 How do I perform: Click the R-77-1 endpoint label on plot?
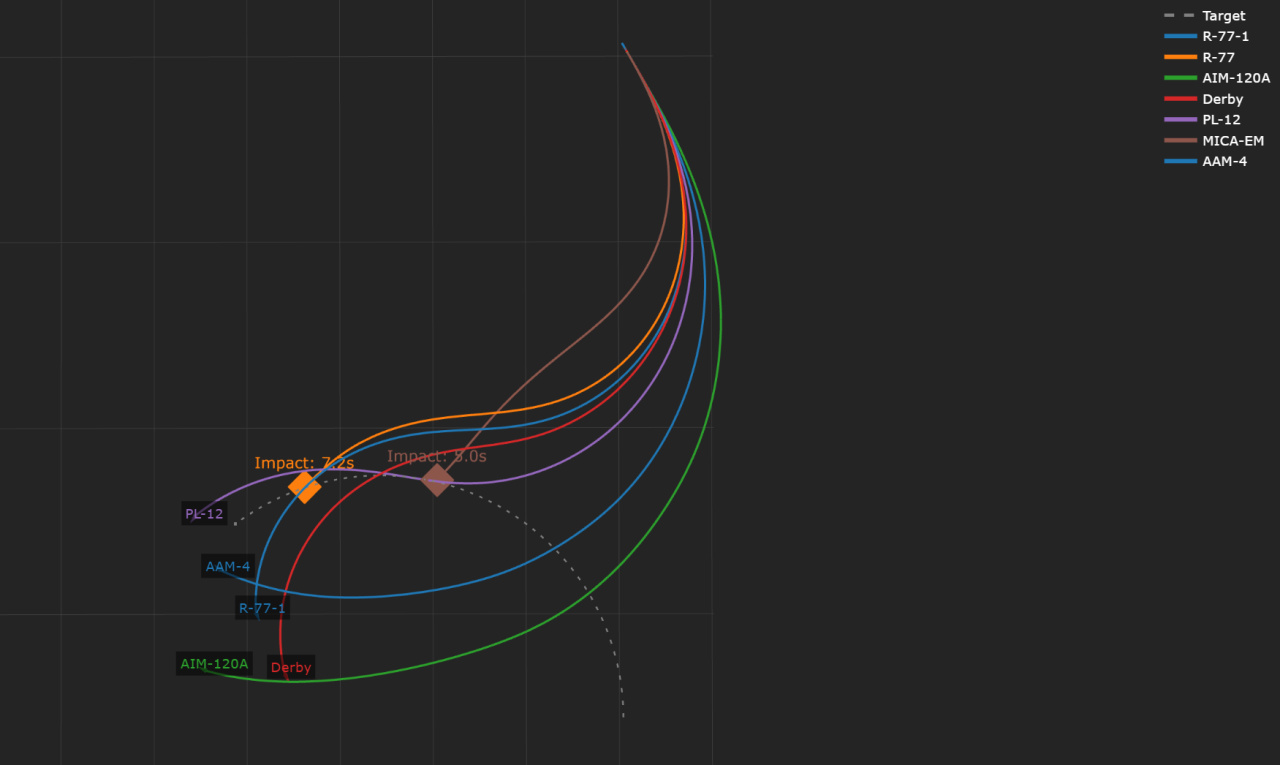(x=262, y=608)
